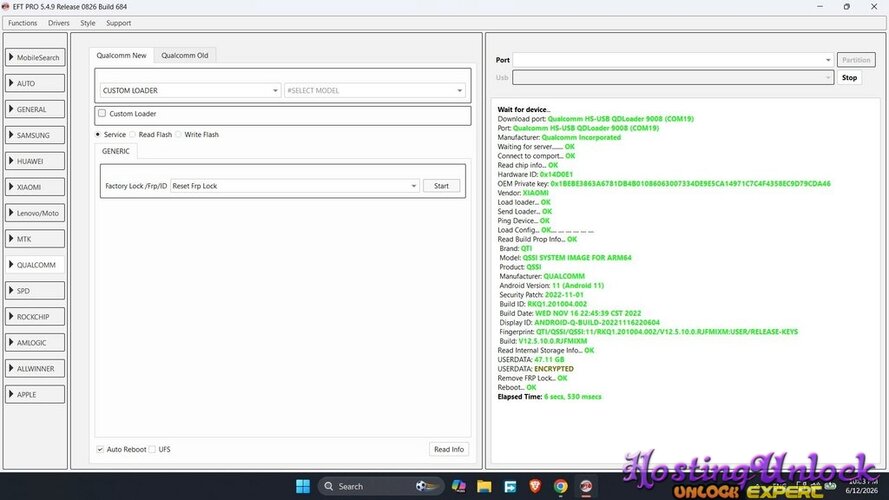Open the SPD sidebar section
889x500 pixels.
pyautogui.click(x=35, y=291)
